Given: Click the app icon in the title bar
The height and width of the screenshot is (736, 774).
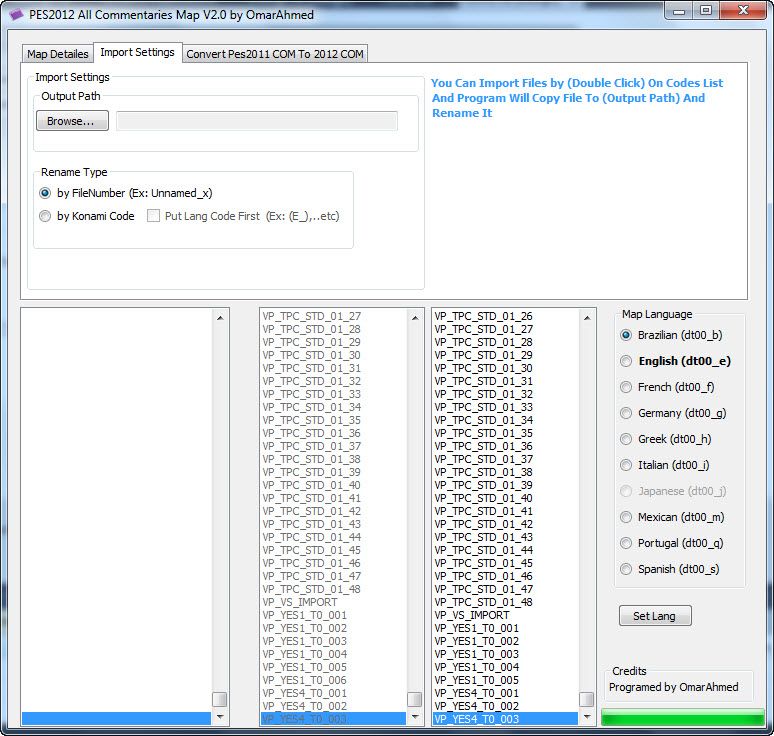Looking at the screenshot, I should click(x=16, y=12).
